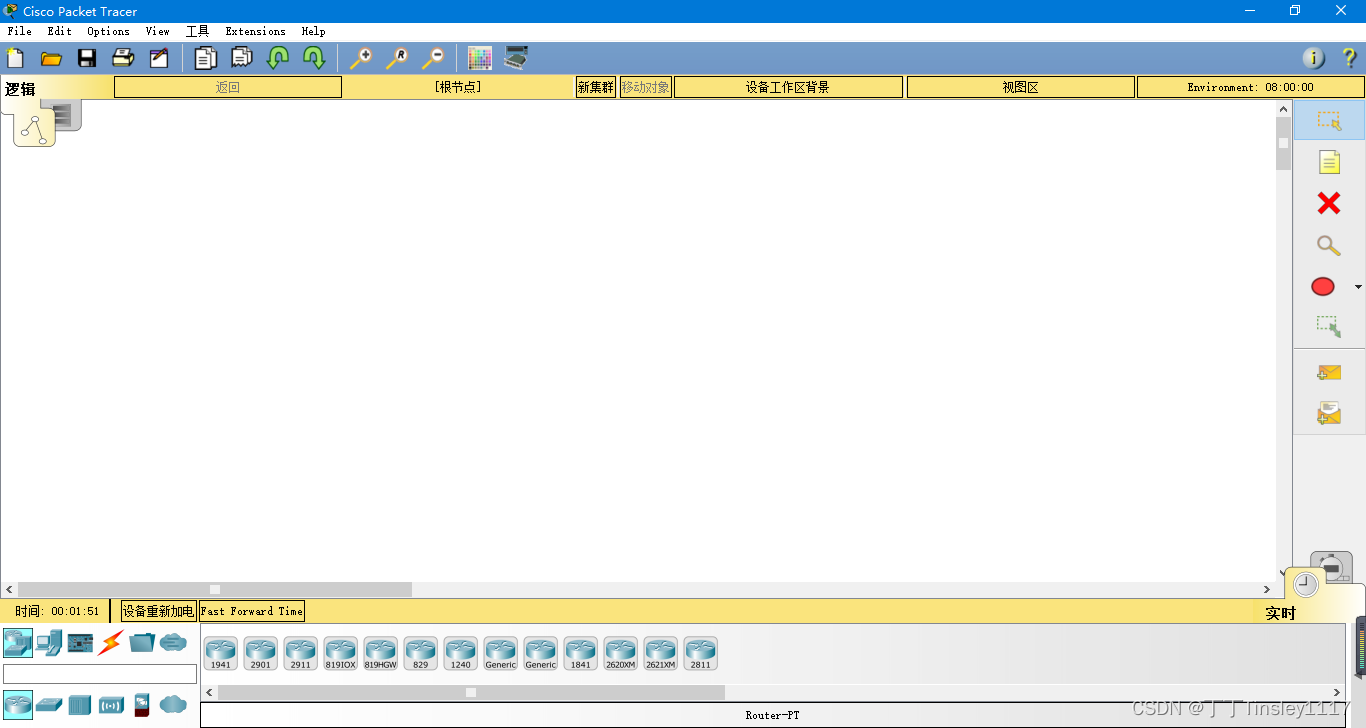This screenshot has height=728, width=1366.
Task: Pick the 829 router device
Action: 421,654
